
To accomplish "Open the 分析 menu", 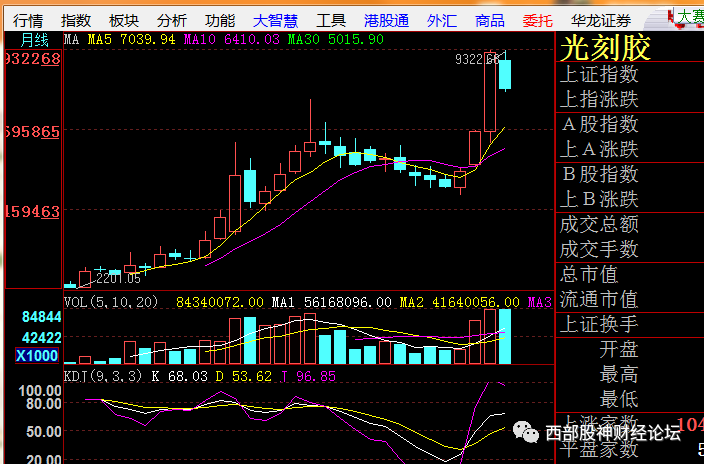I will 172,20.
